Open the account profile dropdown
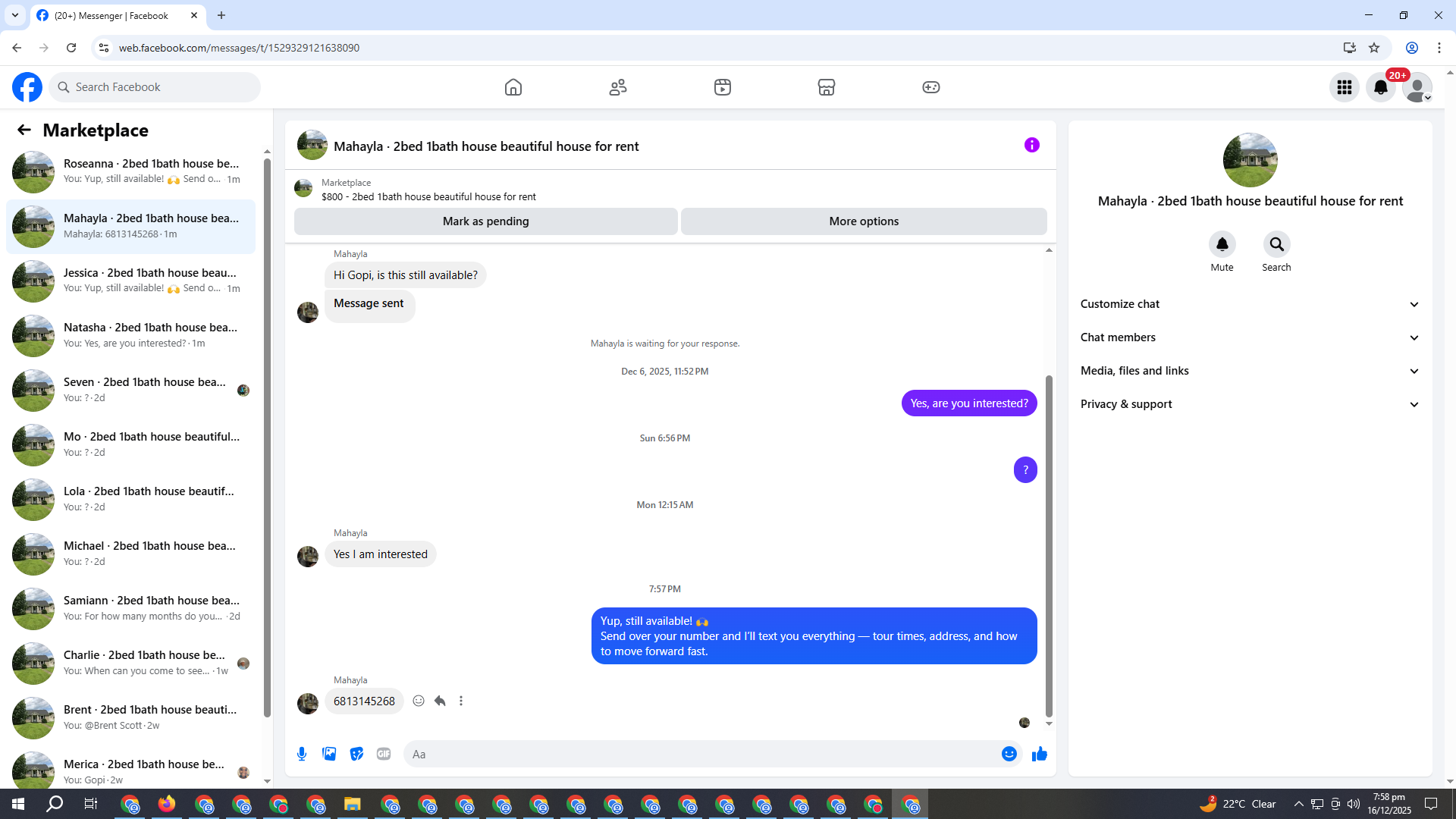Viewport: 1456px width, 819px height. coord(1417,87)
